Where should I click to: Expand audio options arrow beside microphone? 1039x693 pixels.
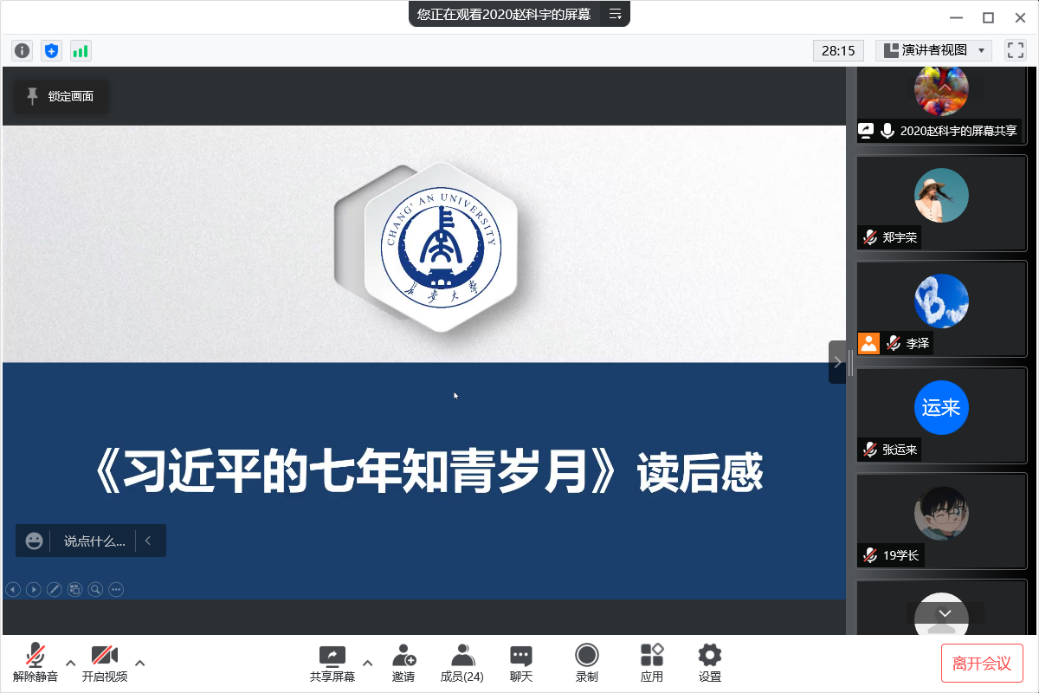pyautogui.click(x=70, y=662)
